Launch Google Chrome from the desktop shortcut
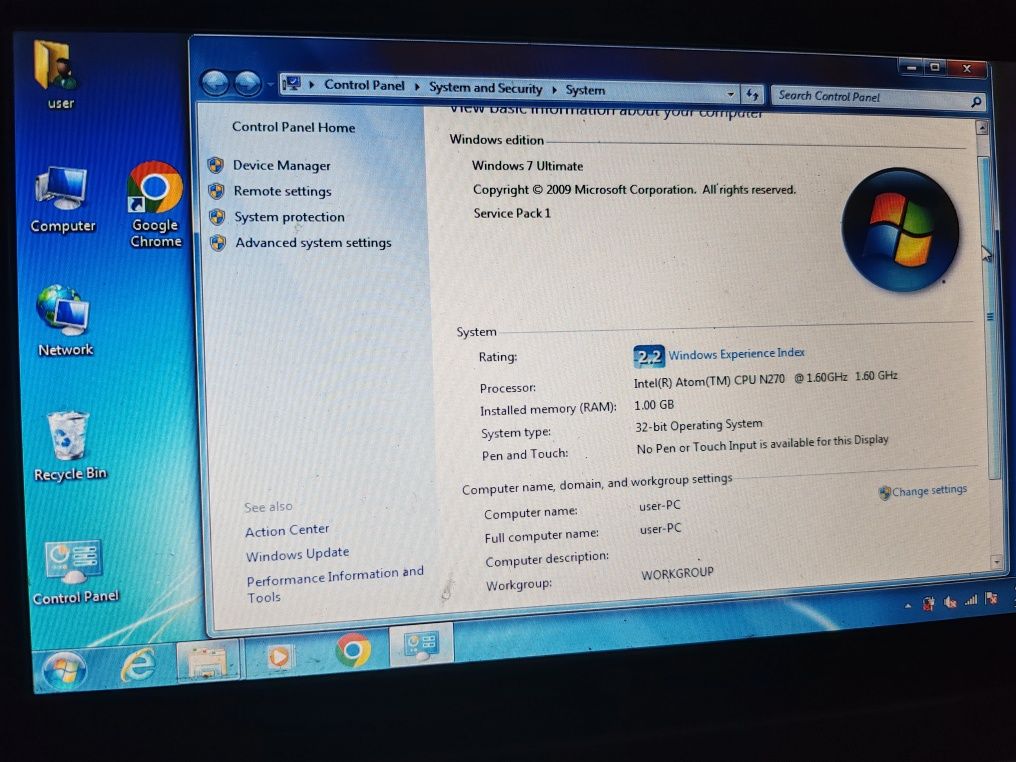 (155, 204)
